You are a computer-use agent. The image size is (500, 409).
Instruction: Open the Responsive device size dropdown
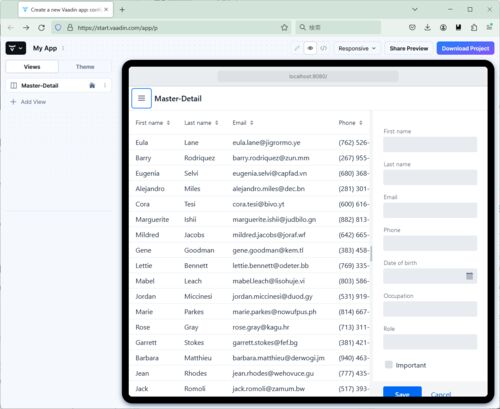pyautogui.click(x=357, y=48)
